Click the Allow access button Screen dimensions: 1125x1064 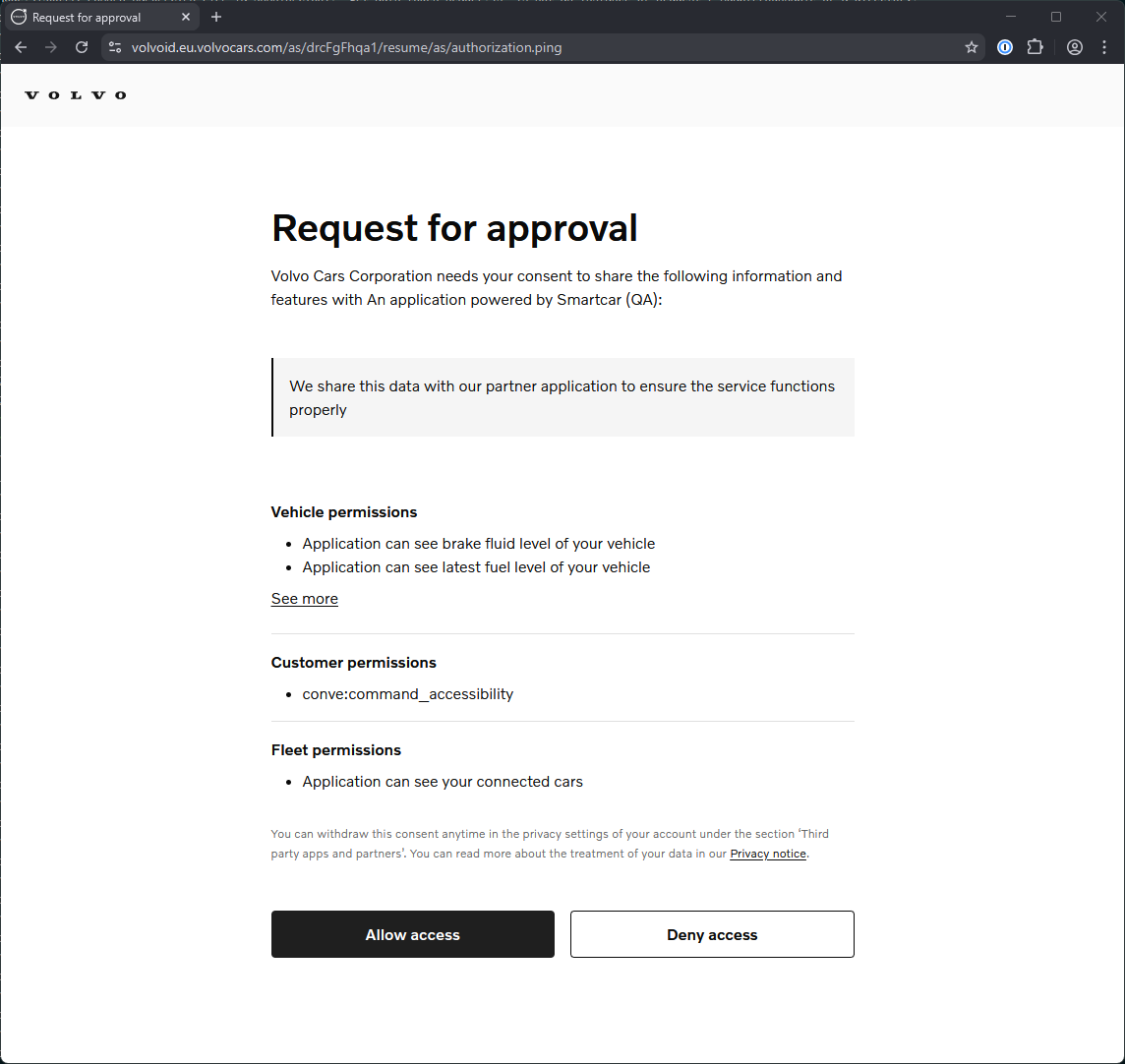click(x=413, y=934)
